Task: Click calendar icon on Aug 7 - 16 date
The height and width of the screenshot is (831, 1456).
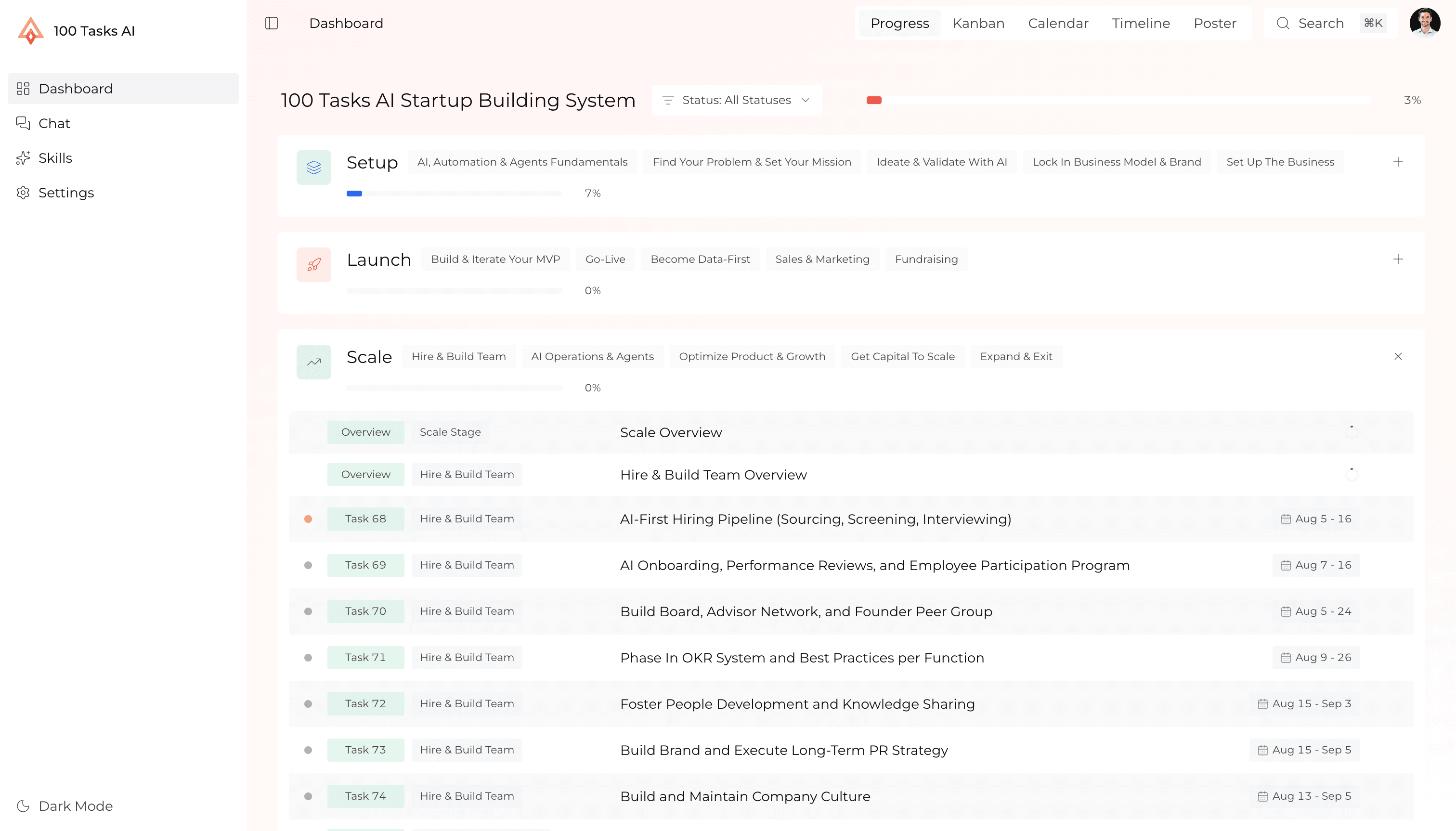Action: (x=1286, y=566)
